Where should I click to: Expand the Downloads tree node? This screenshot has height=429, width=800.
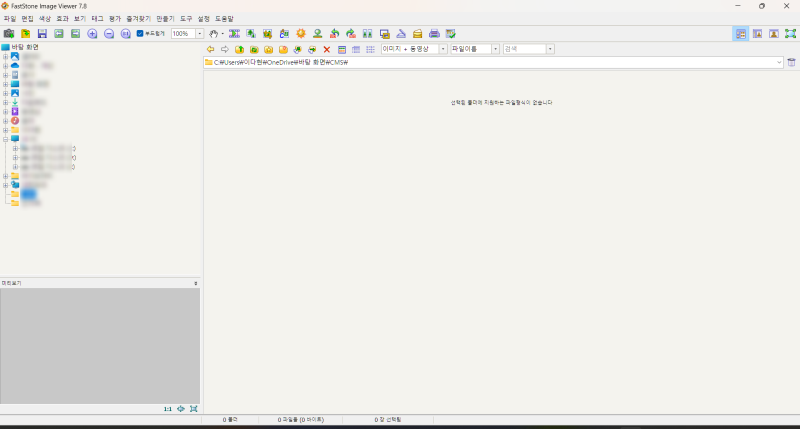6,103
